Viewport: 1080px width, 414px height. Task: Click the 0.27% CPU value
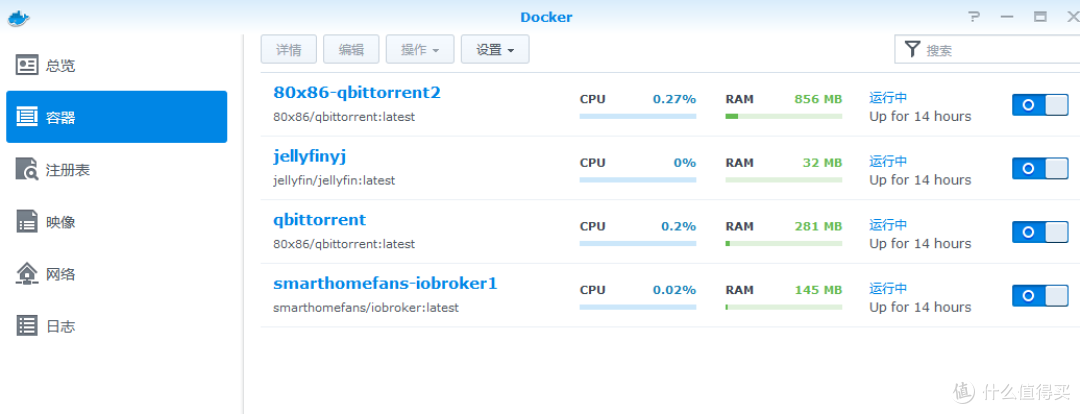[674, 99]
